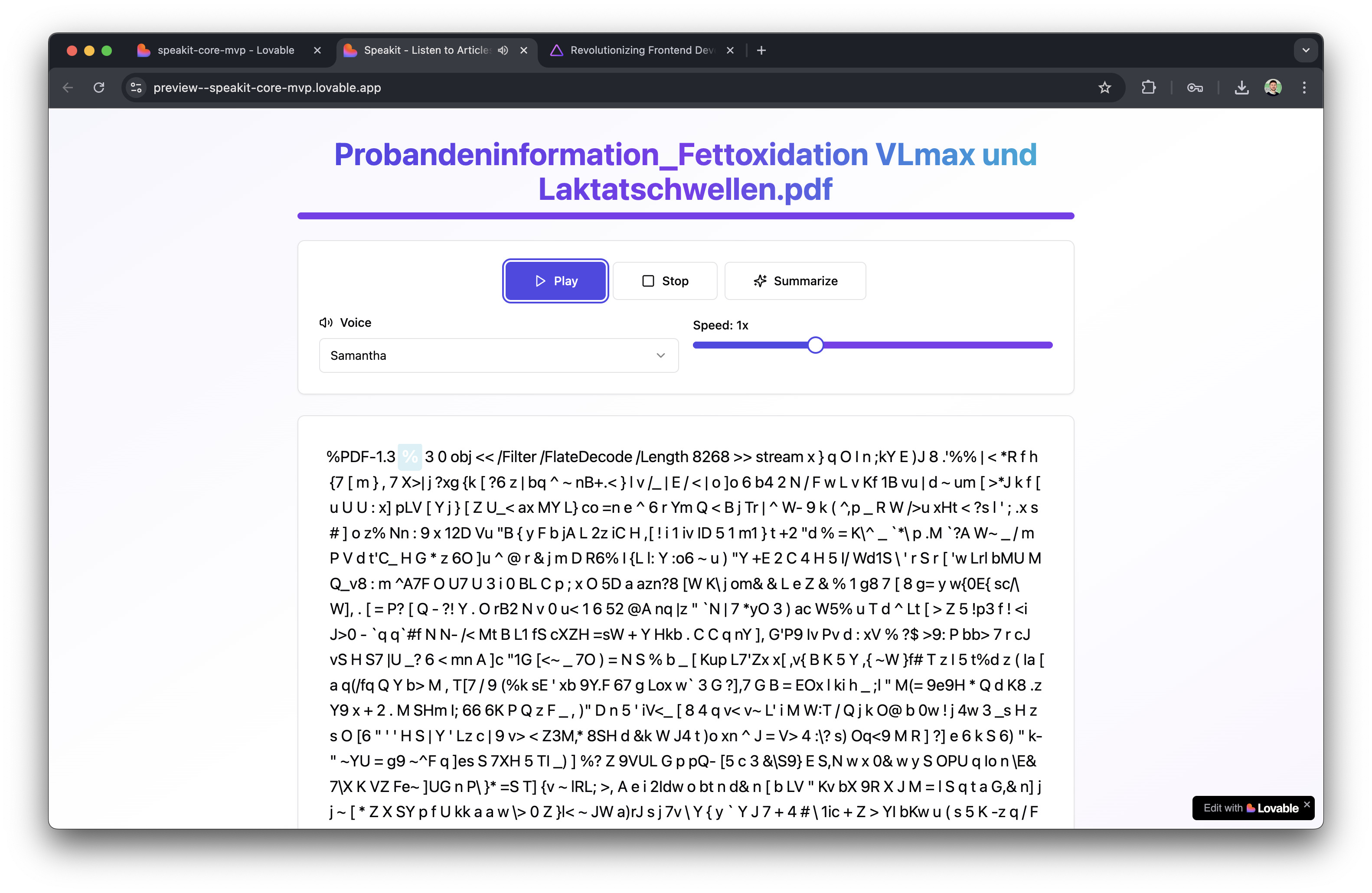Click the address bar URL

(x=267, y=88)
